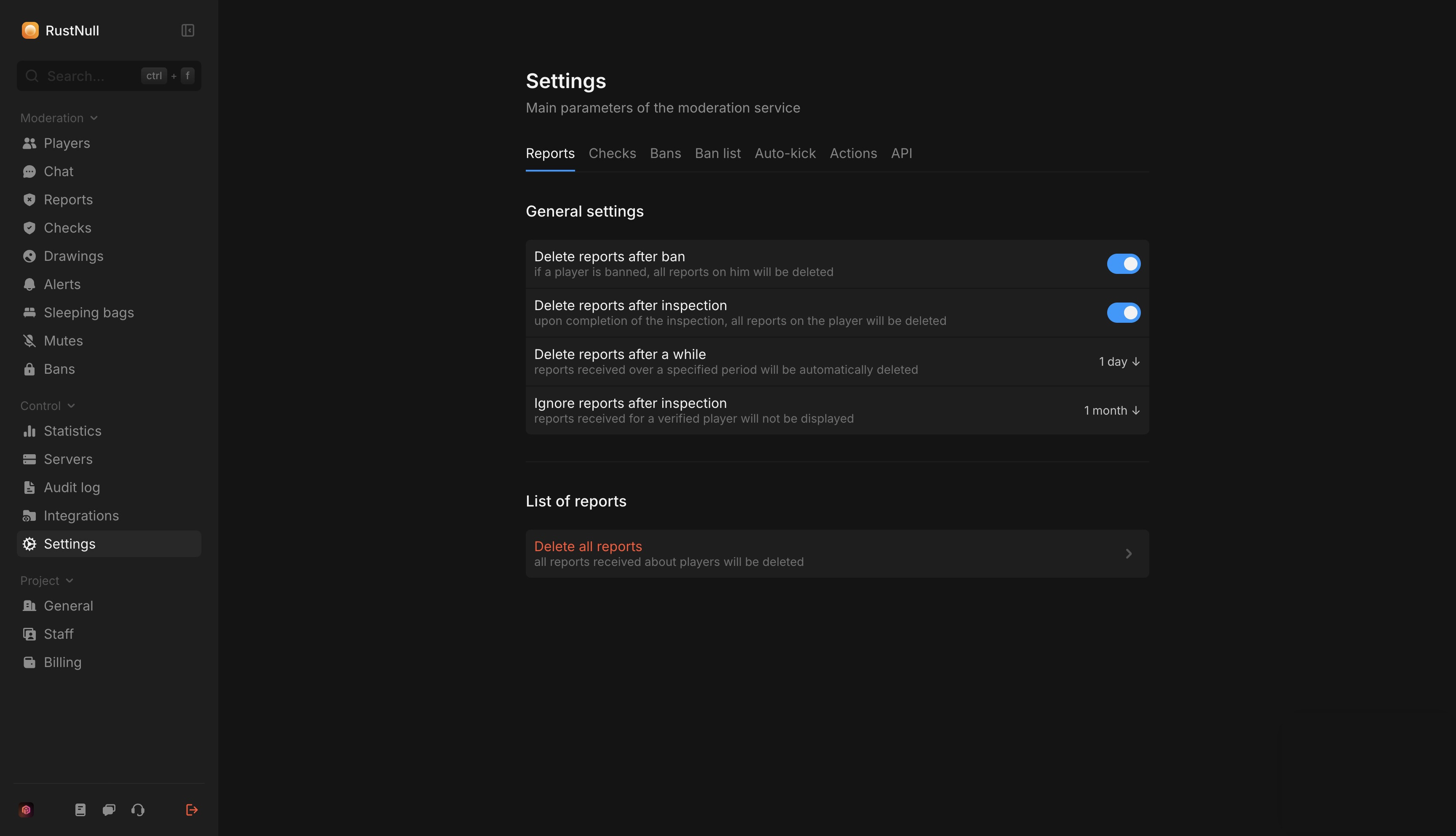Select the Chat moderation icon
The image size is (1456, 836).
click(30, 171)
